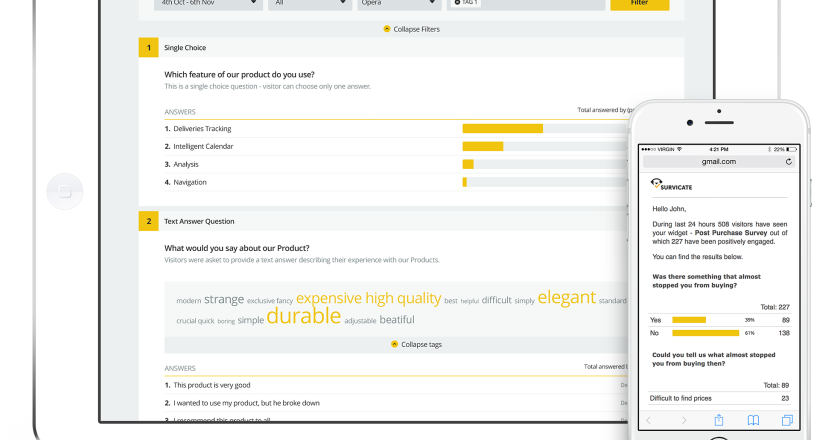This screenshot has height=440, width=840.
Task: Open Safari bookmarks on iPhone
Action: (753, 421)
